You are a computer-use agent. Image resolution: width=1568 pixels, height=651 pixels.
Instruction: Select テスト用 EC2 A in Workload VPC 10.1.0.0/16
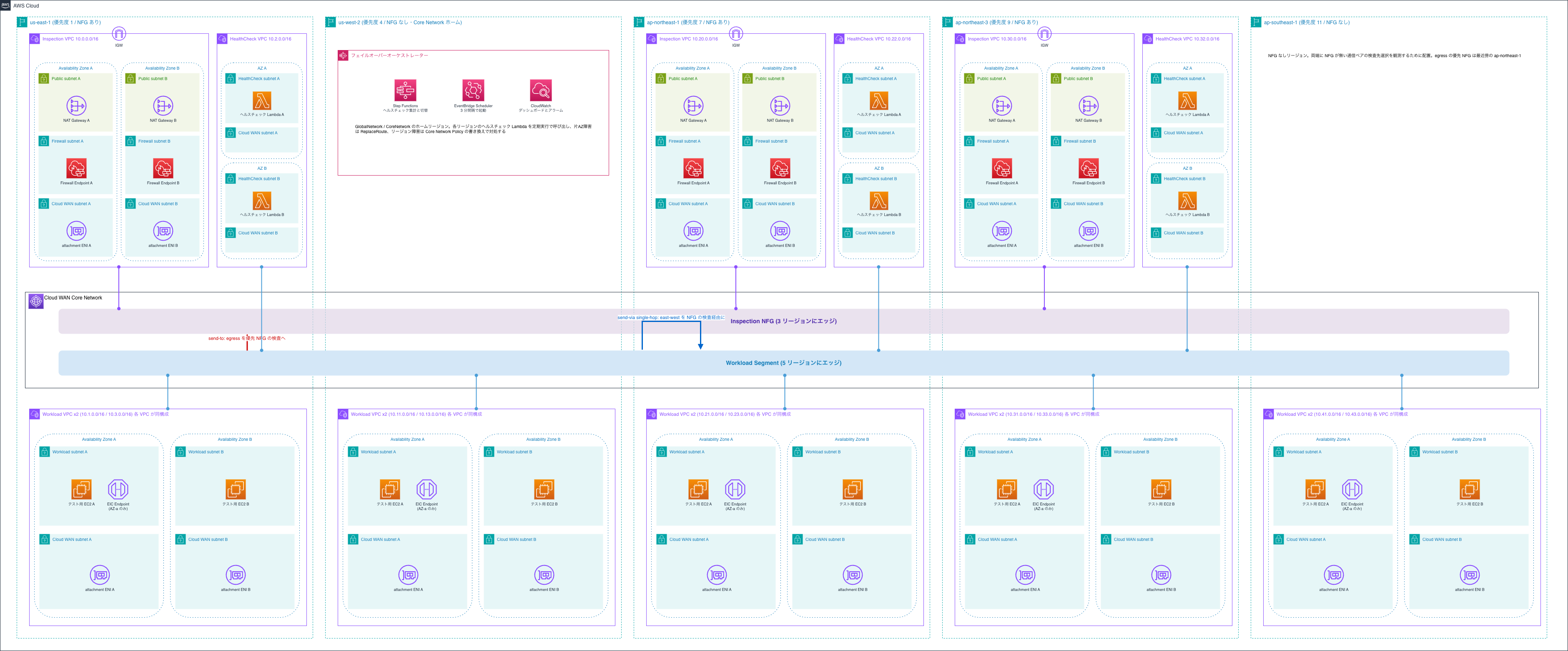point(82,489)
